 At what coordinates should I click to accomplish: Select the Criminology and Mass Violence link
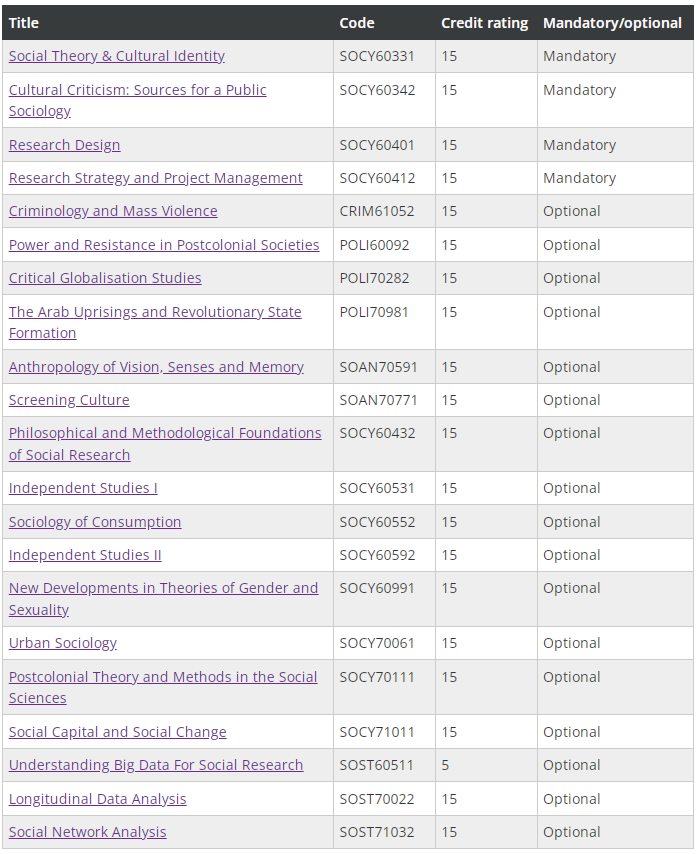click(x=113, y=211)
